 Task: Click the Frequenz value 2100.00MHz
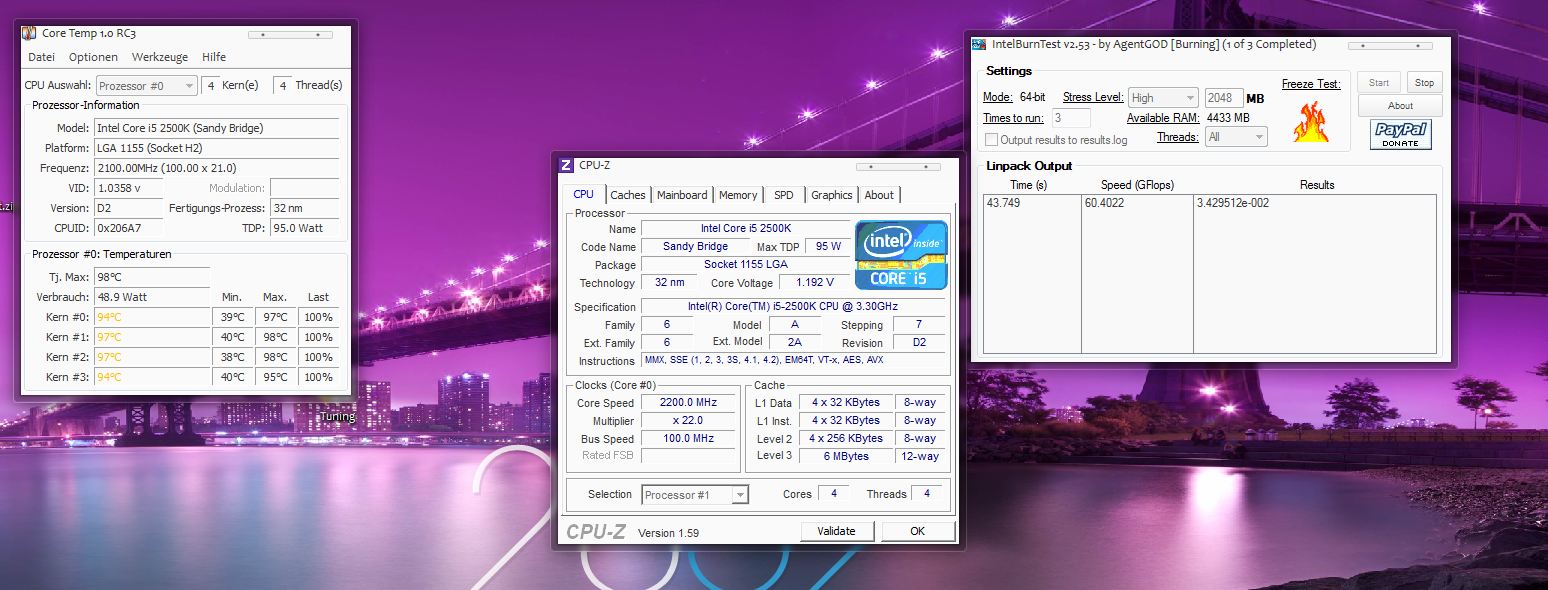pos(217,168)
